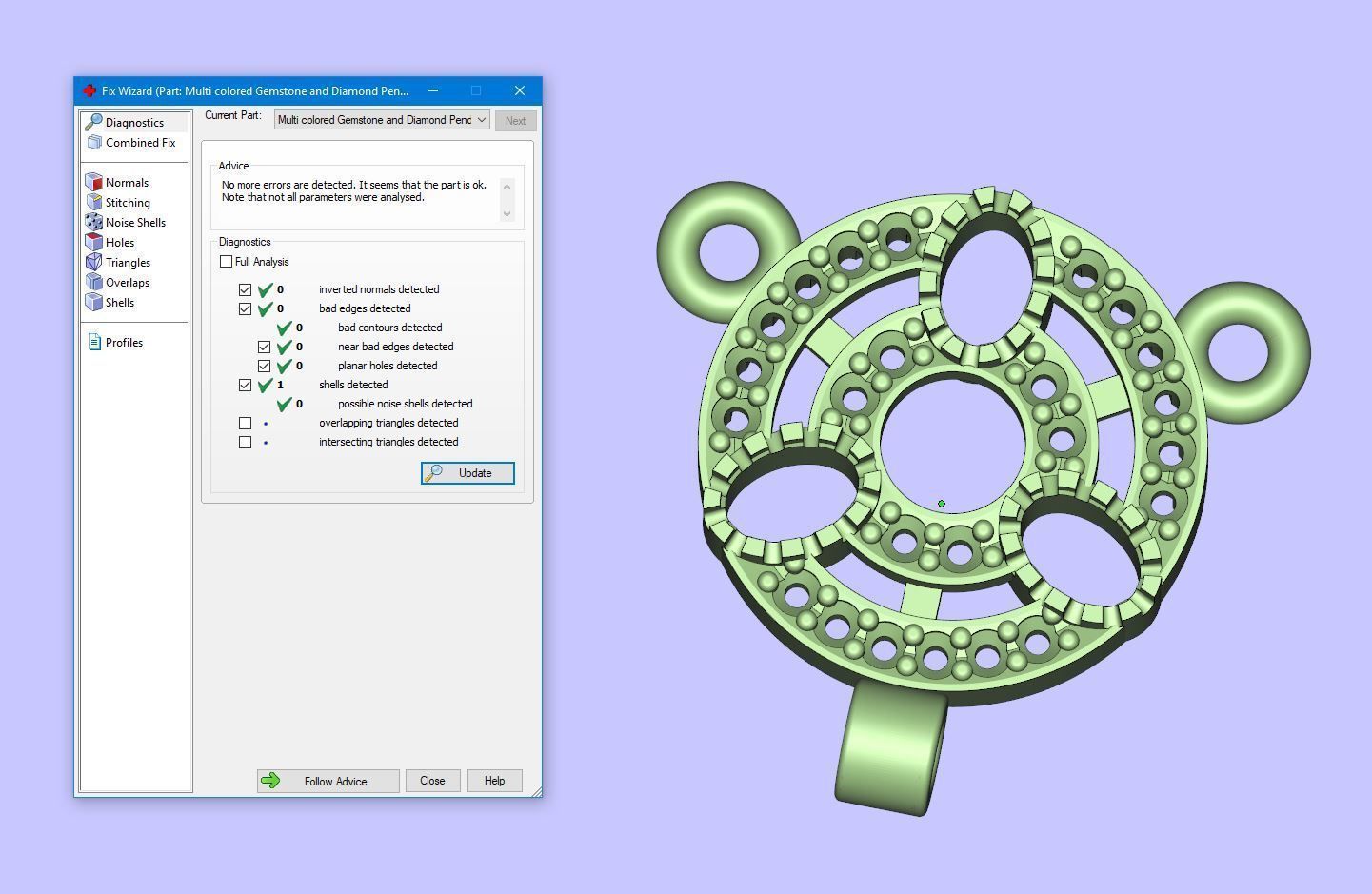Image resolution: width=1372 pixels, height=894 pixels.
Task: Check overlapping triangles detected checkbox
Action: [x=245, y=423]
